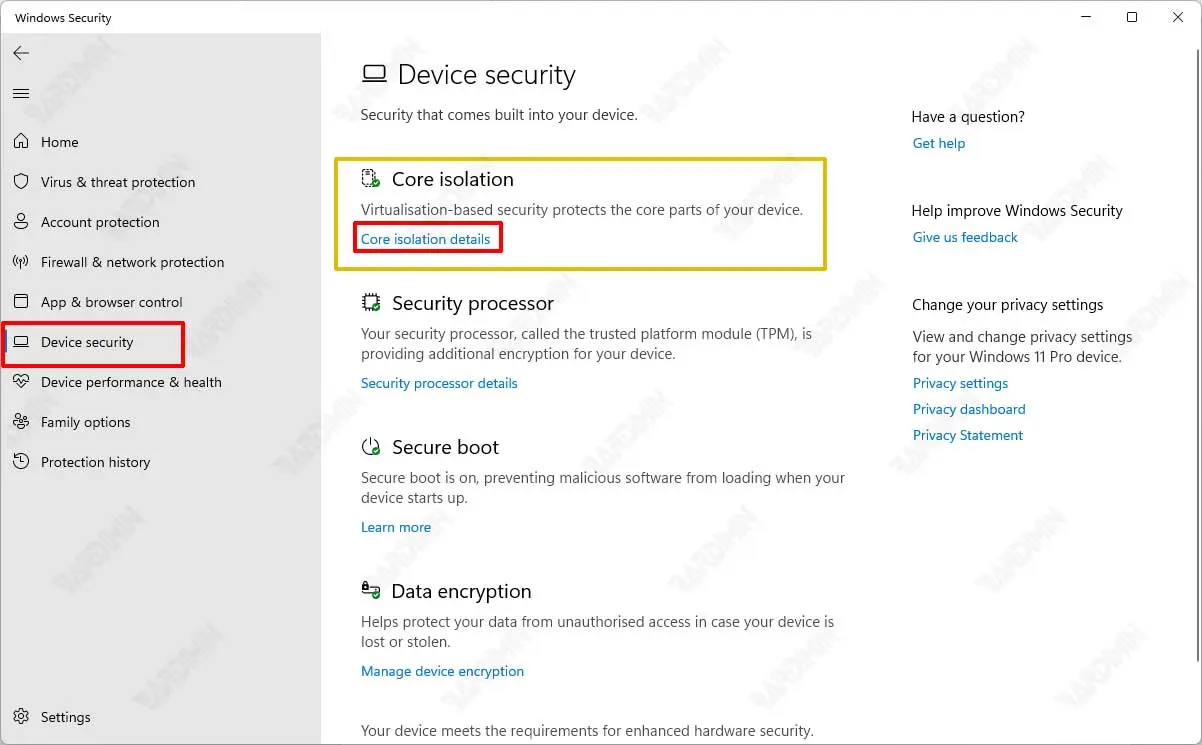Open the Privacy dashboard link
The image size is (1202, 745).
(x=969, y=409)
